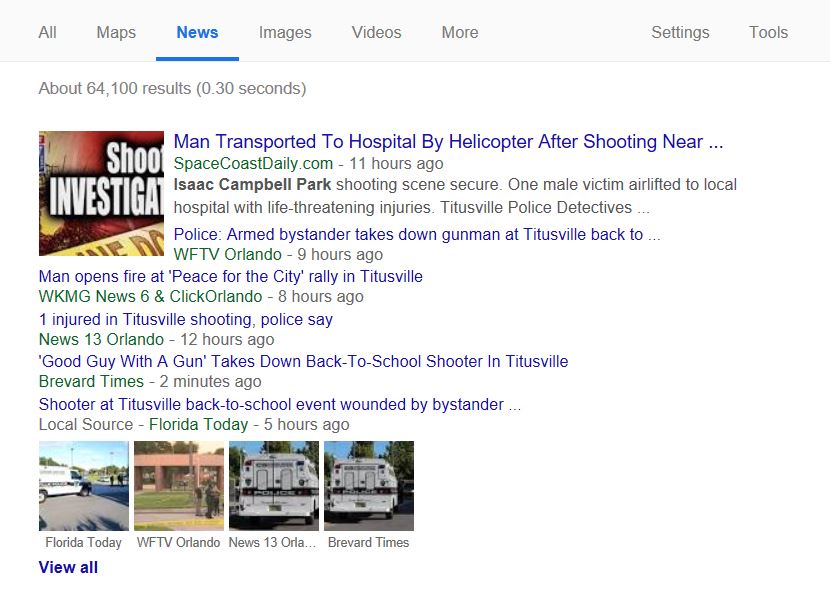Click the 'WFTV Orlando' thumbnail caption

coord(178,543)
